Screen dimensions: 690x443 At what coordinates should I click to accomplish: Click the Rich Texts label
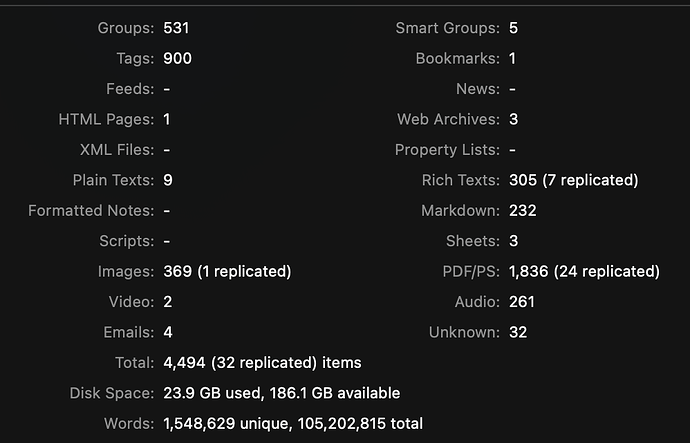[461, 180]
